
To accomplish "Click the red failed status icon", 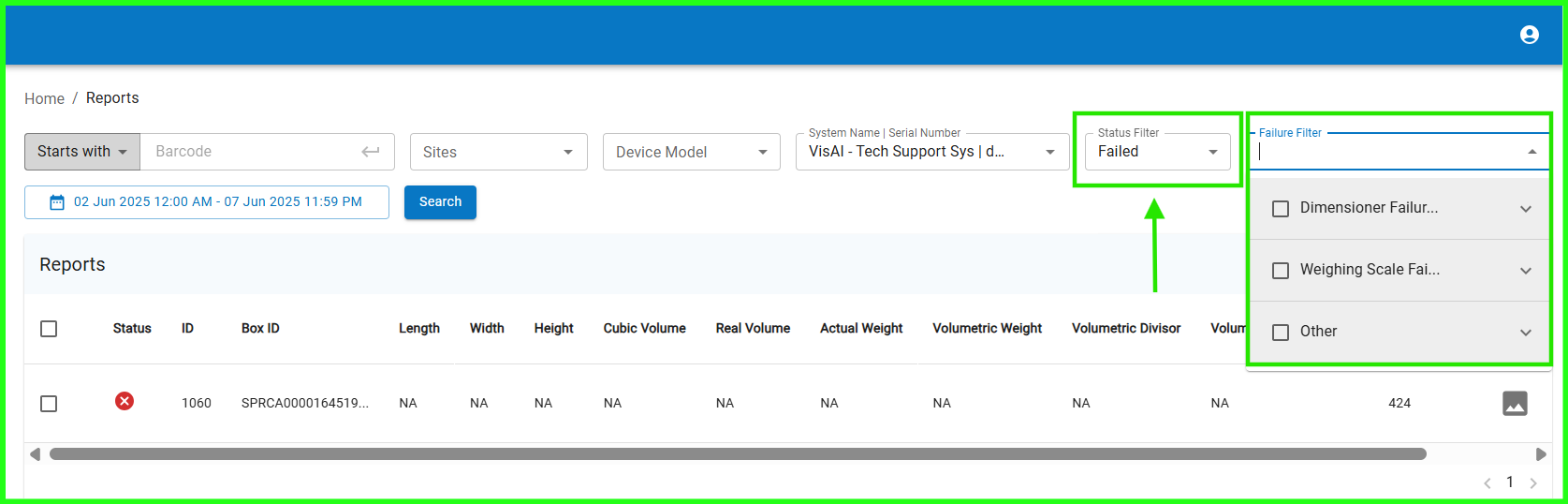I will tap(125, 401).
